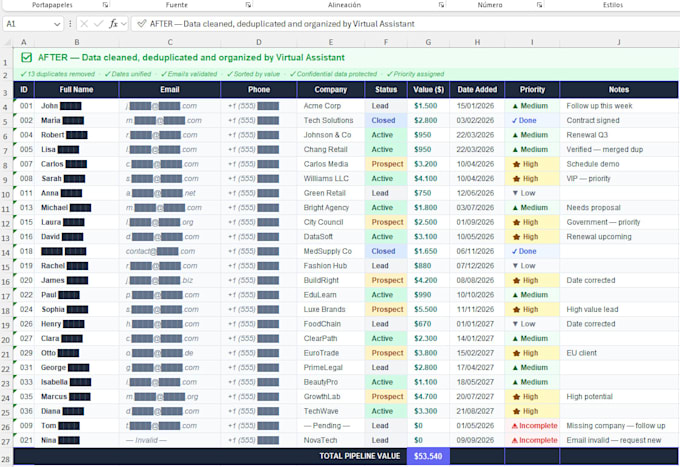Select all cells with the corner triangle
Image resolution: width=680 pixels, height=467 pixels.
point(7,42)
